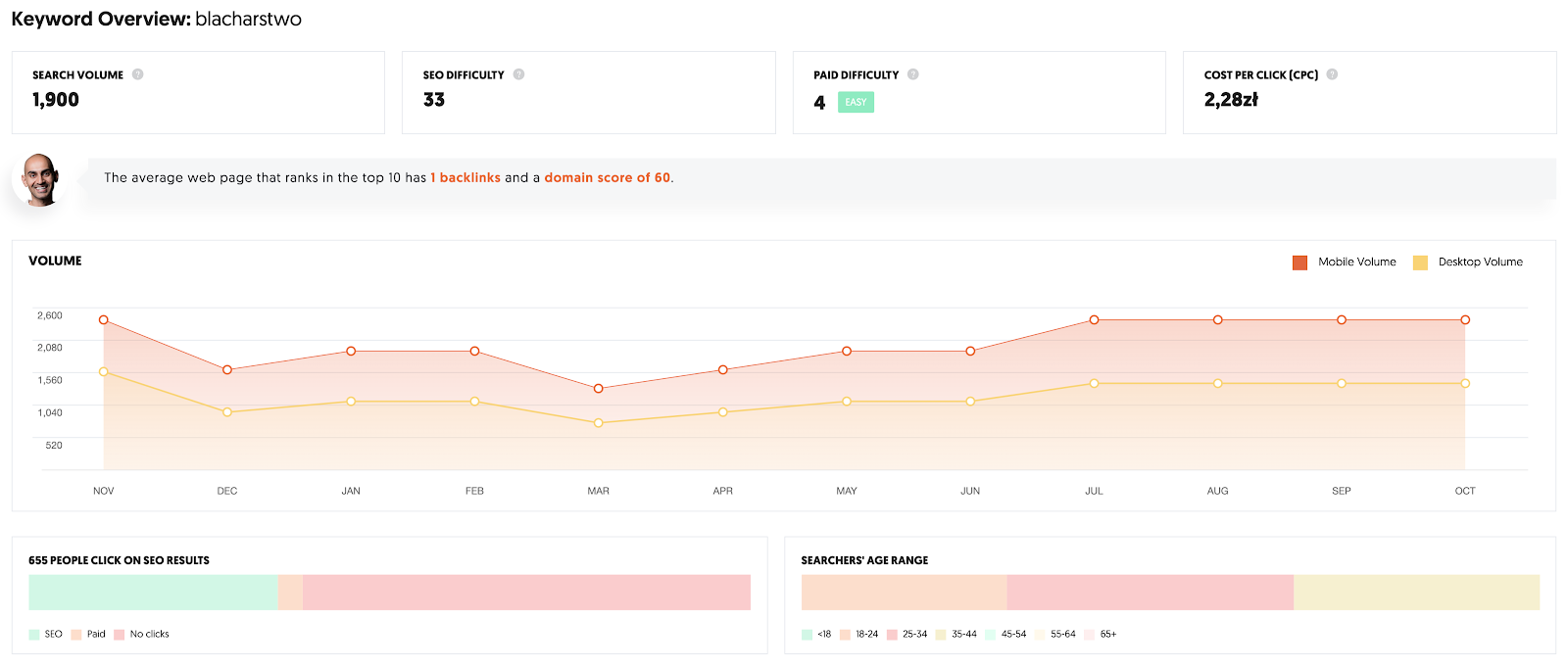Click the 35-44 age legend swatch

pos(941,635)
